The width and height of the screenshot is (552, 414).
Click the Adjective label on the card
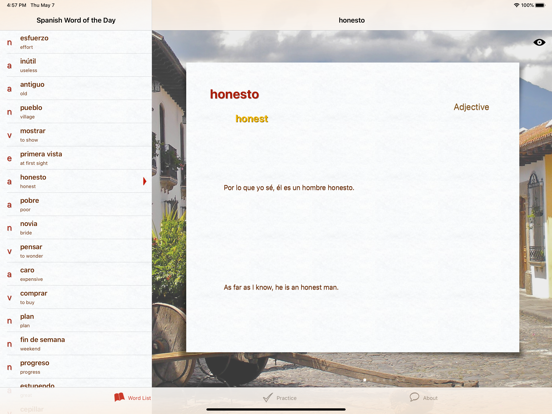coord(471,107)
